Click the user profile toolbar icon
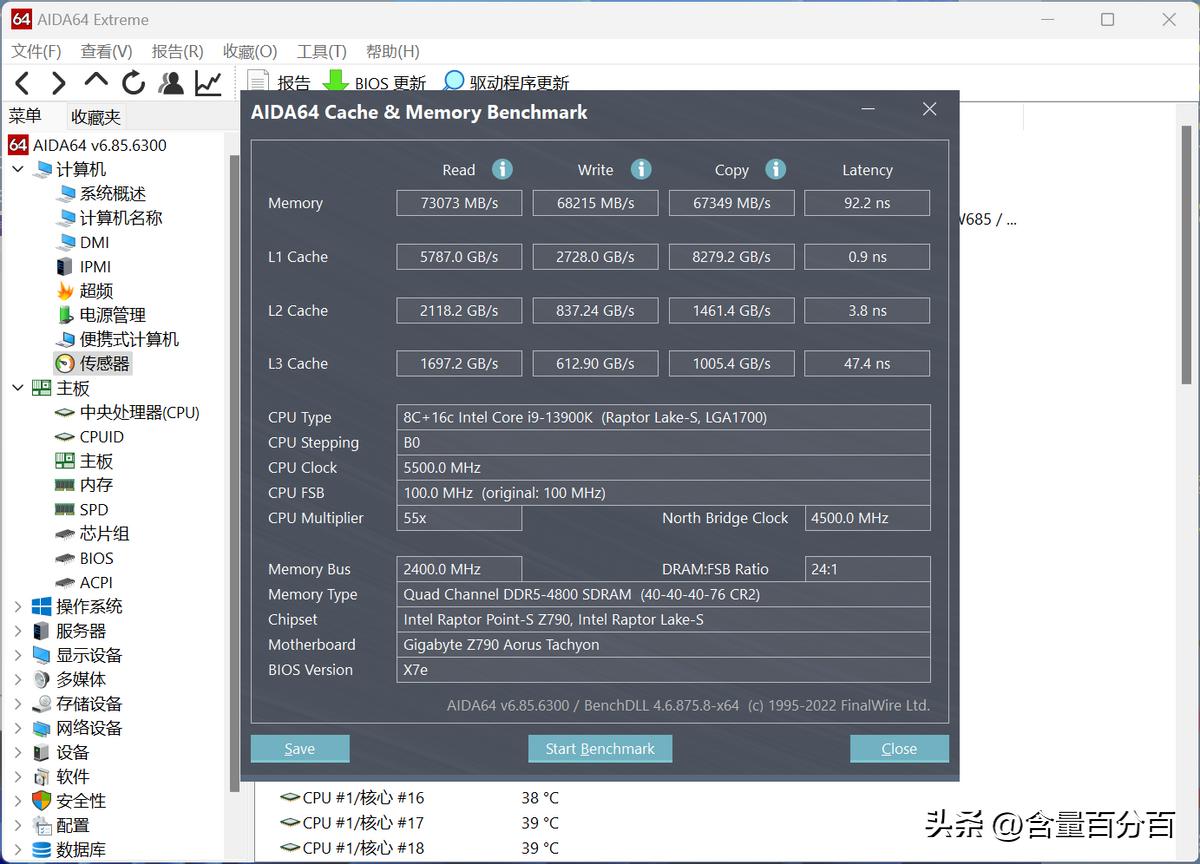 click(170, 83)
